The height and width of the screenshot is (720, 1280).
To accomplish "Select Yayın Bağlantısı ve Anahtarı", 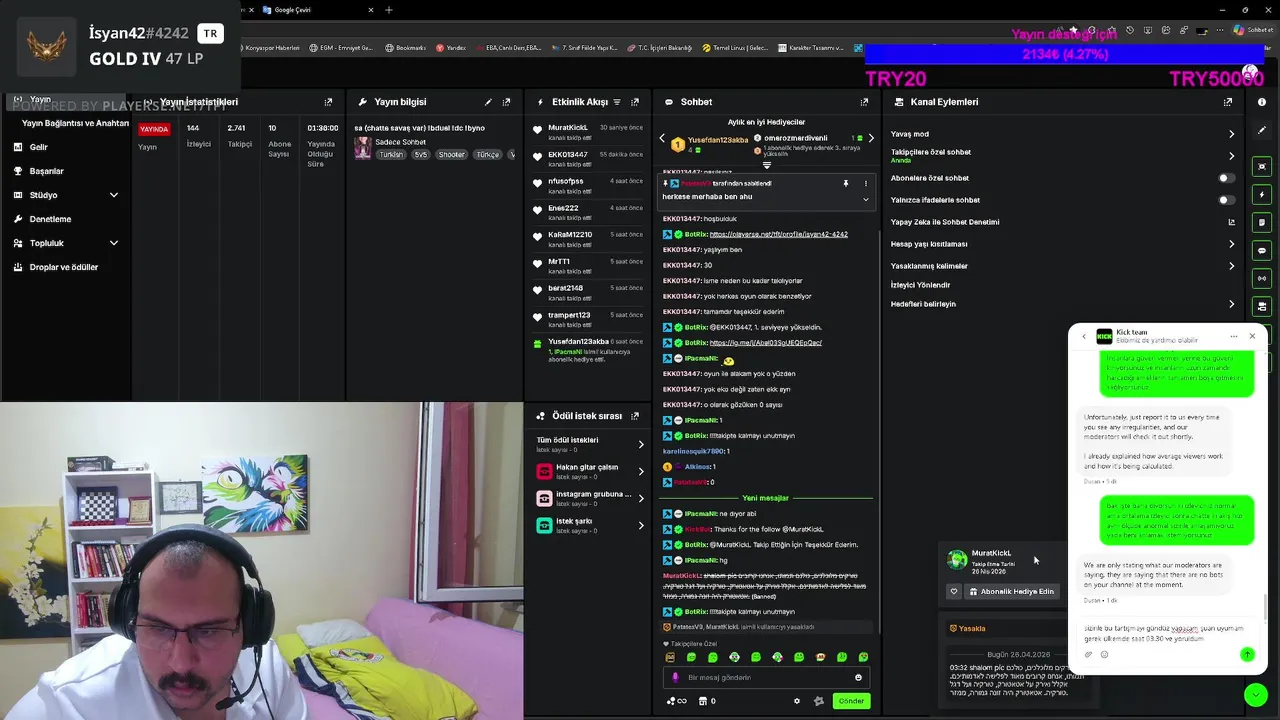I will click(75, 123).
